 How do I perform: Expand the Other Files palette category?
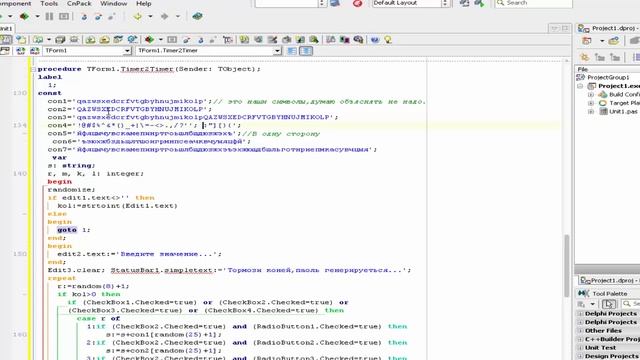580,331
